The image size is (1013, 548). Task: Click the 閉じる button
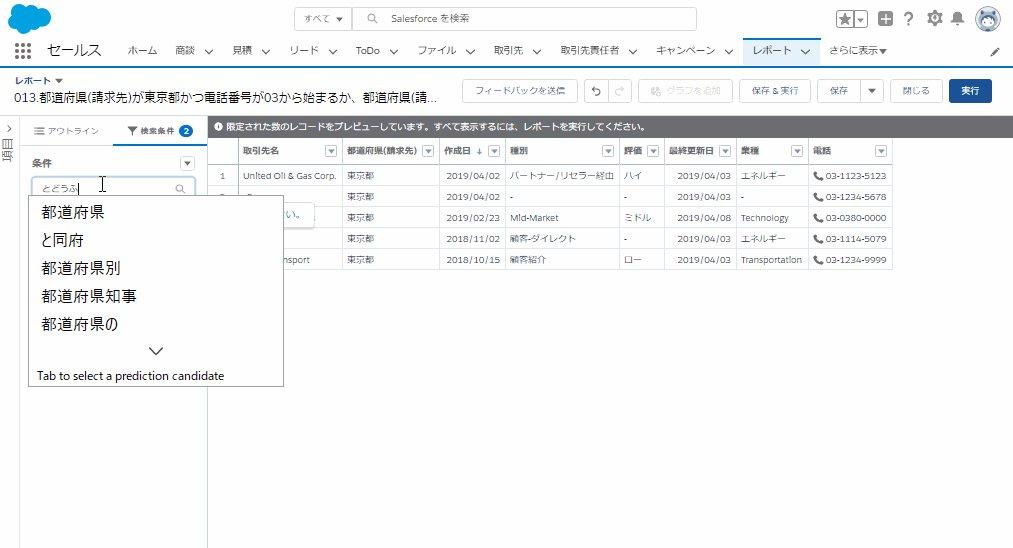tap(915, 91)
